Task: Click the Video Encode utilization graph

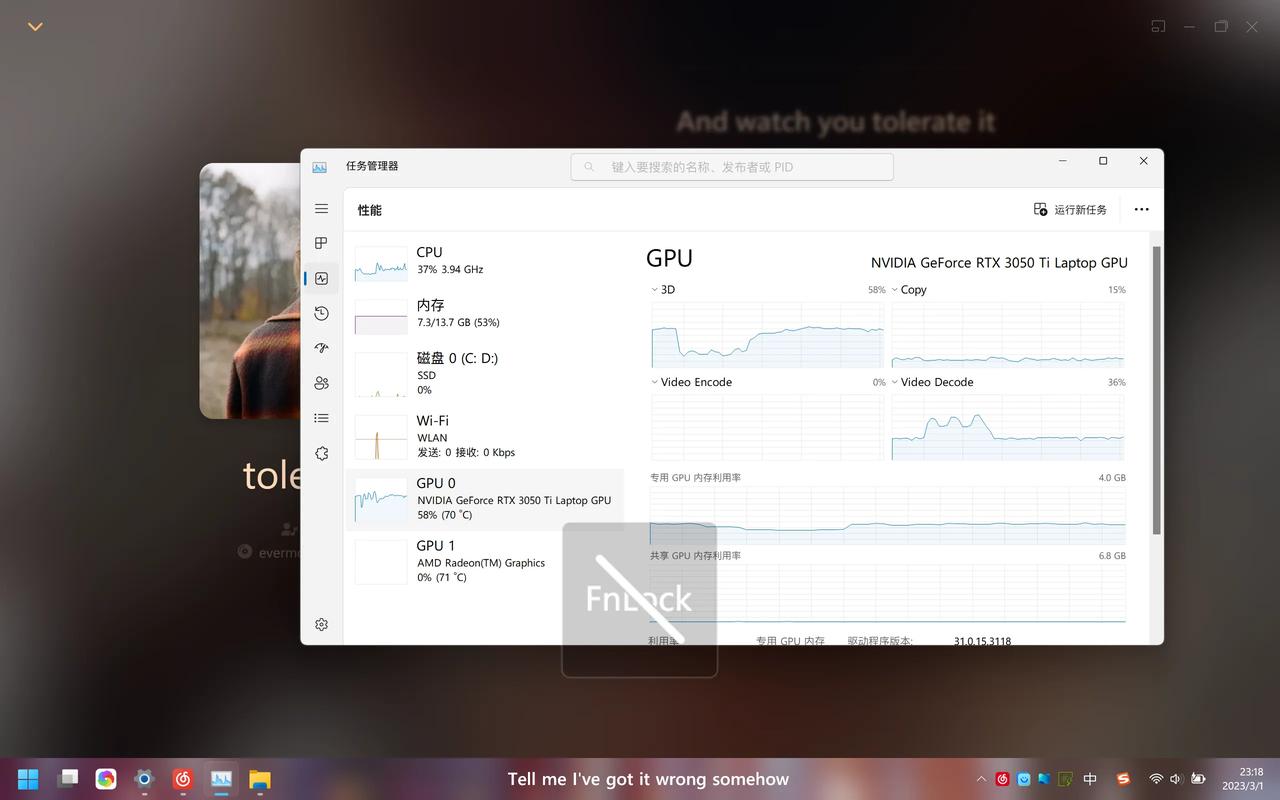Action: click(768, 427)
